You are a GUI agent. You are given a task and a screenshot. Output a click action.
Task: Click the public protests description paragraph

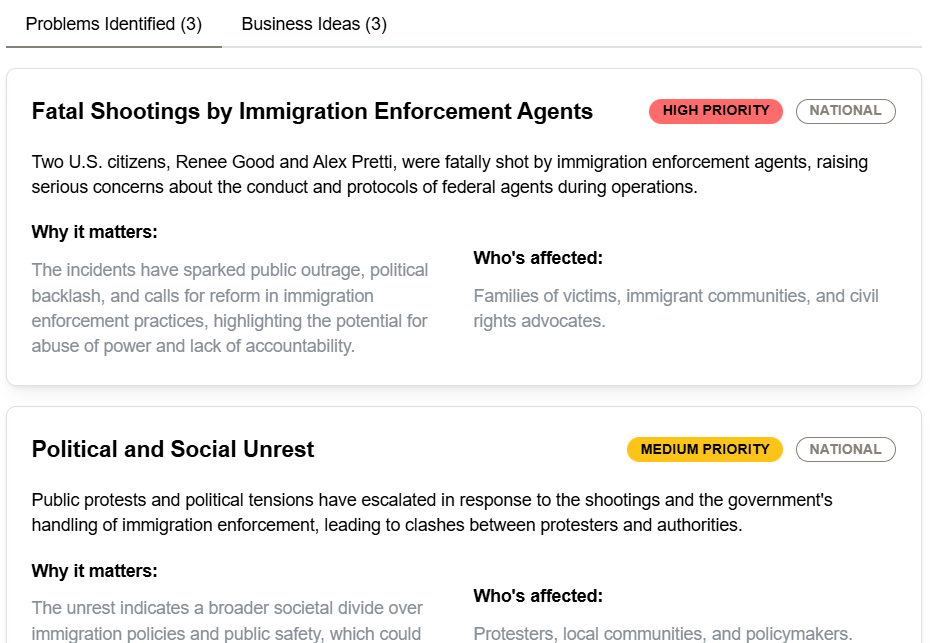click(x=431, y=512)
